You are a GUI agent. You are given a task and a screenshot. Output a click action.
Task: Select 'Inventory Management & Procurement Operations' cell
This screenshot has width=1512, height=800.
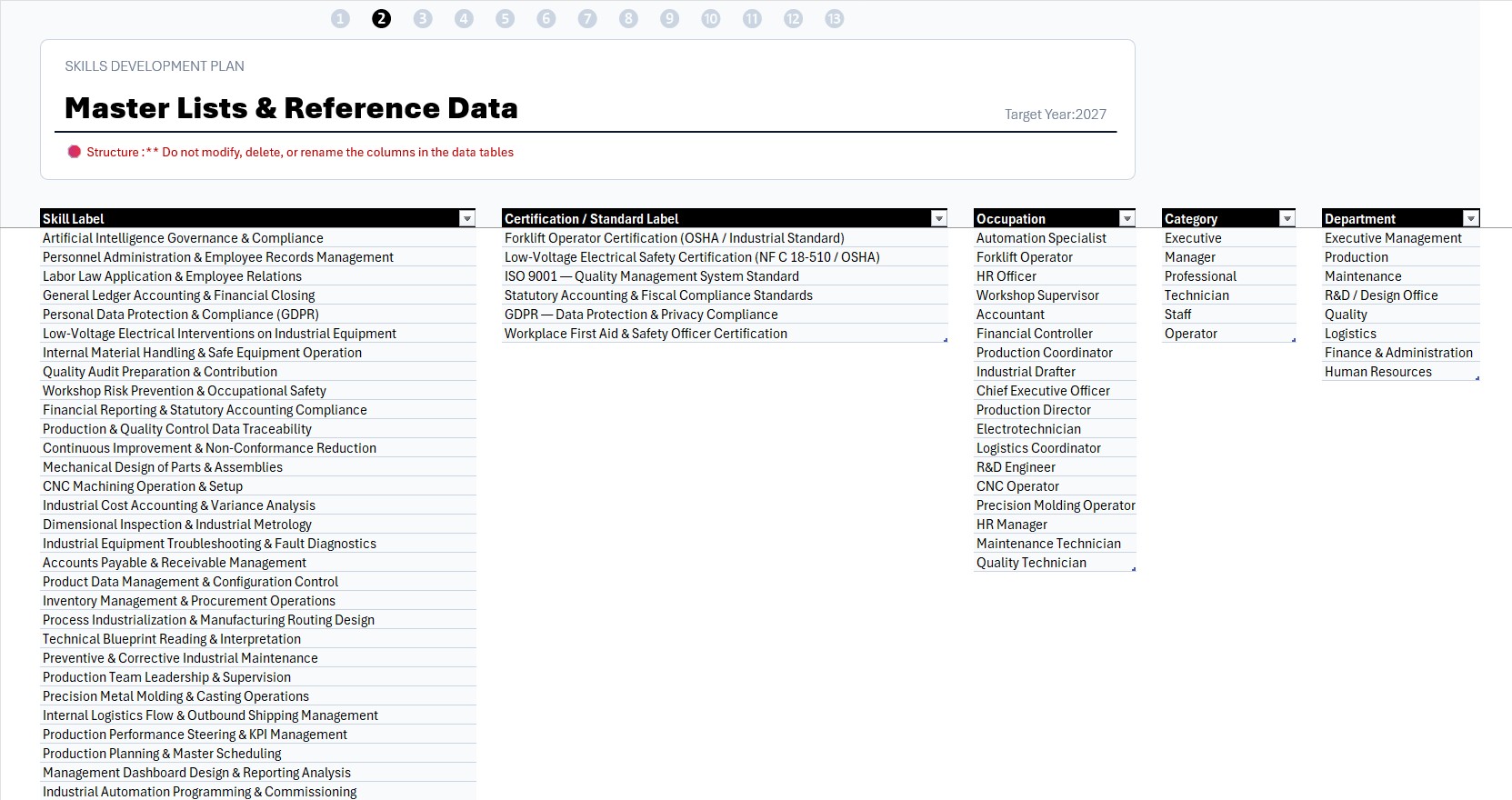click(x=258, y=601)
